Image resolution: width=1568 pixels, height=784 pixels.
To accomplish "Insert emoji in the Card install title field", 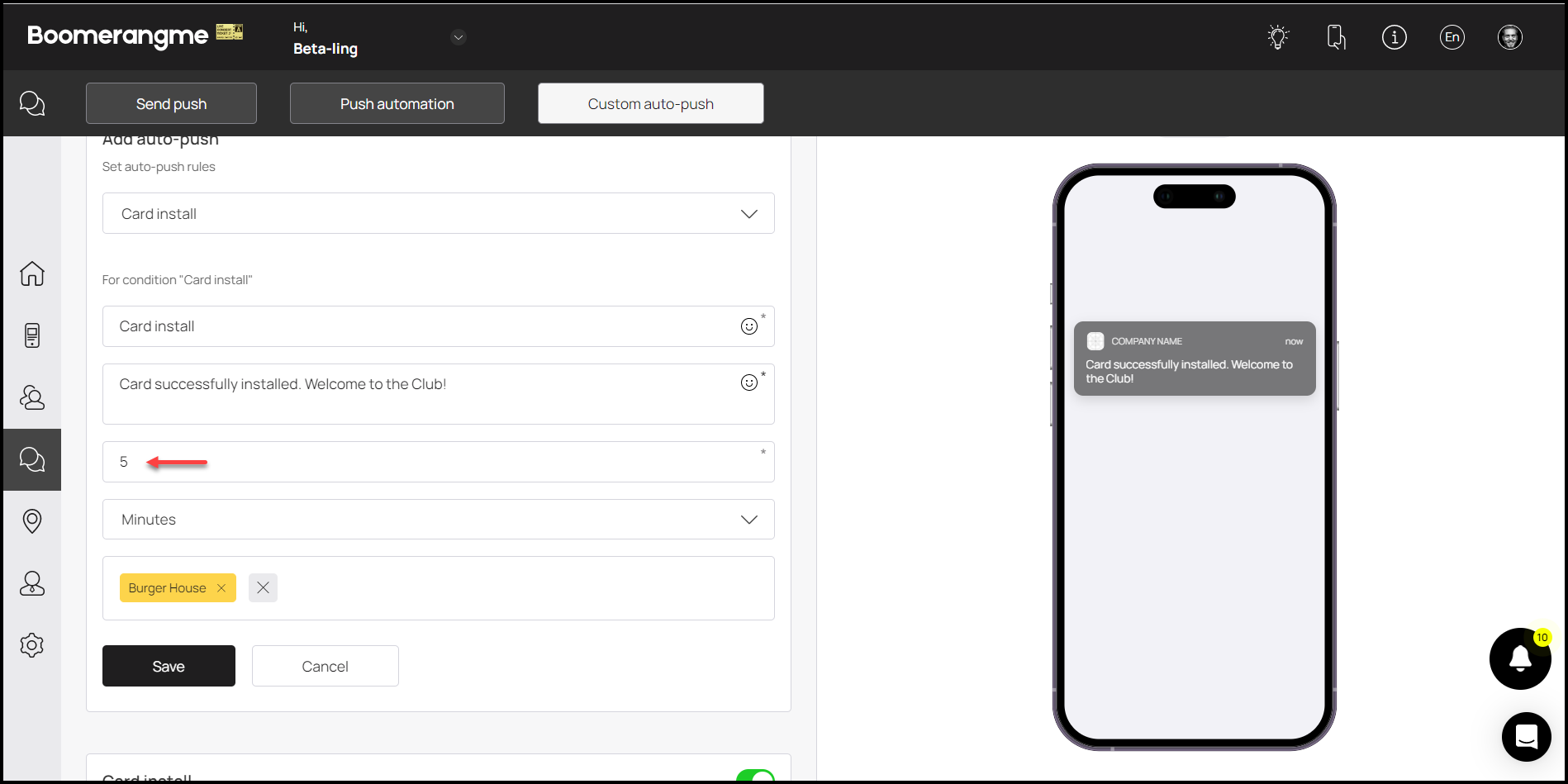I will click(x=748, y=326).
